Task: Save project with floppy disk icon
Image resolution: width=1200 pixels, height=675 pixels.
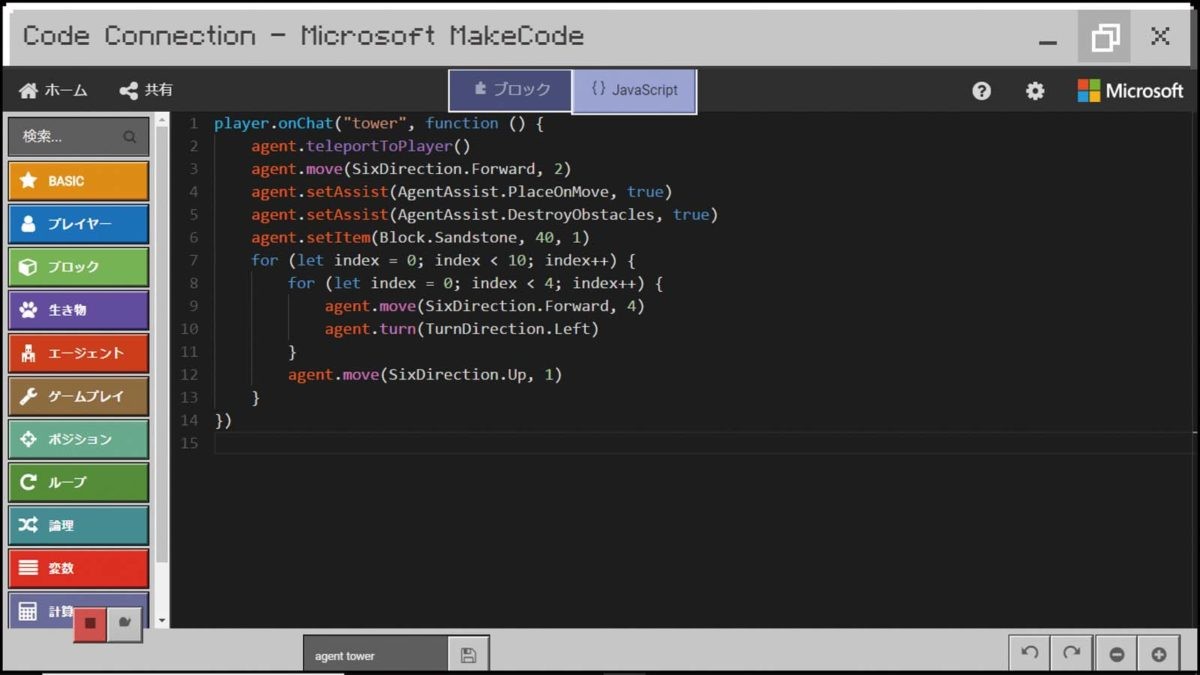Action: pos(468,655)
